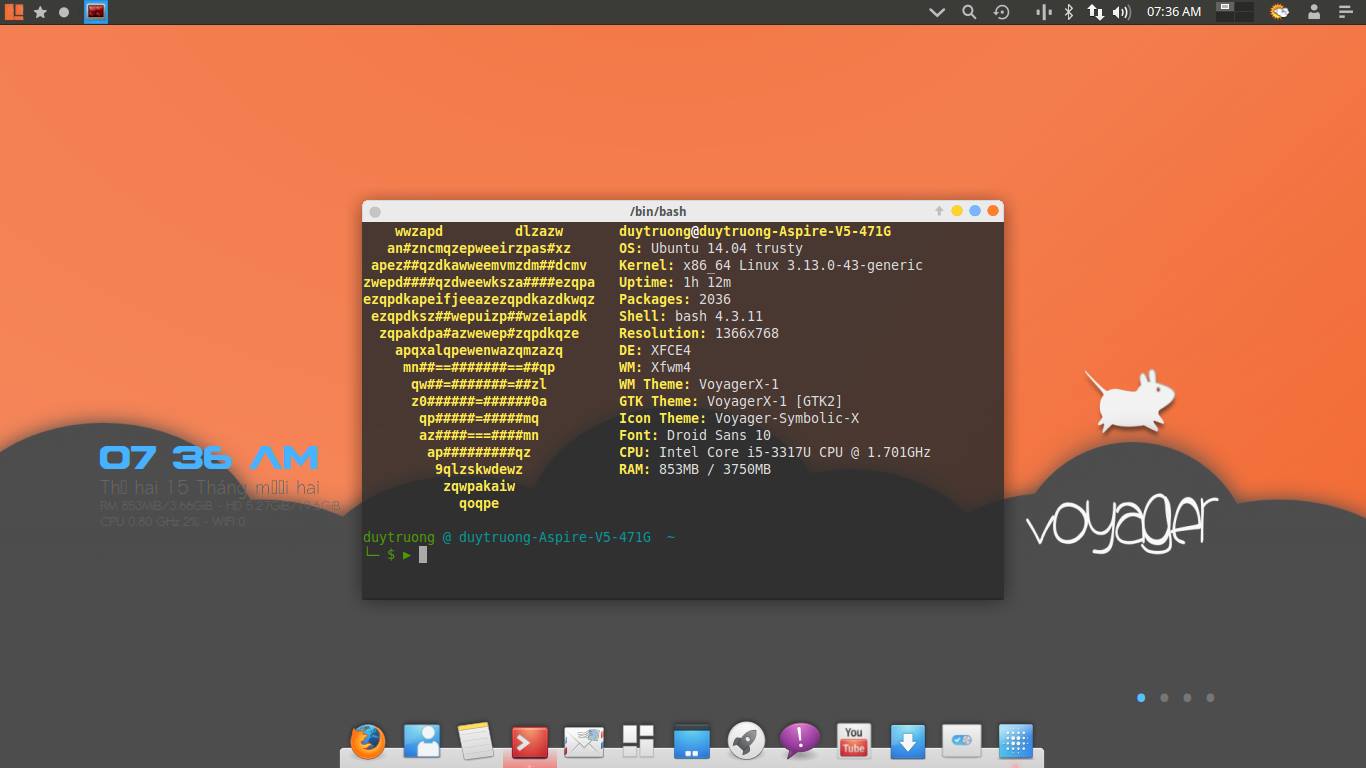
Task: Click the "Kernel:" line in terminal
Action: (771, 265)
